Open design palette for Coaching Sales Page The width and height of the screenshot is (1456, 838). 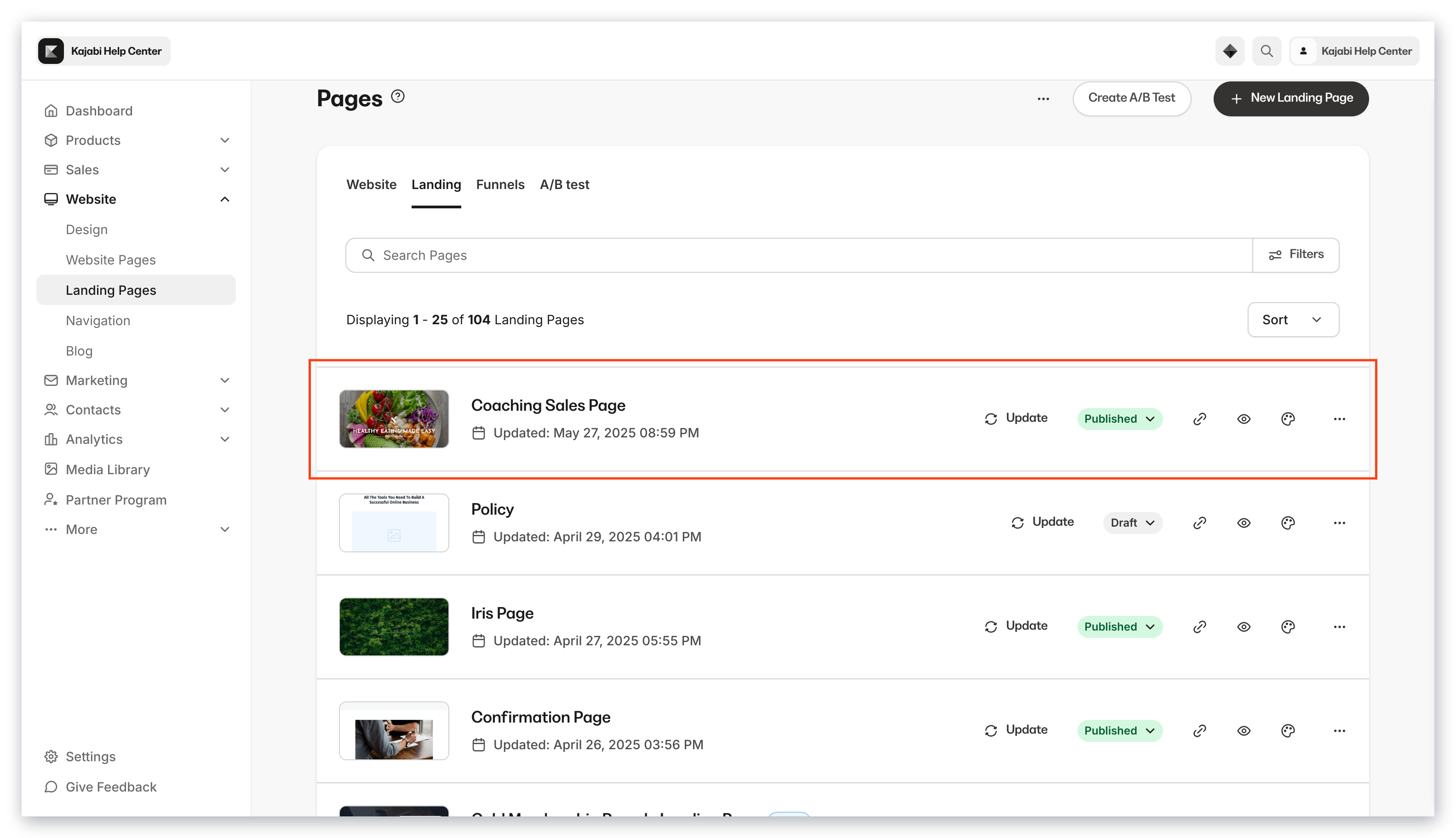[x=1287, y=419]
